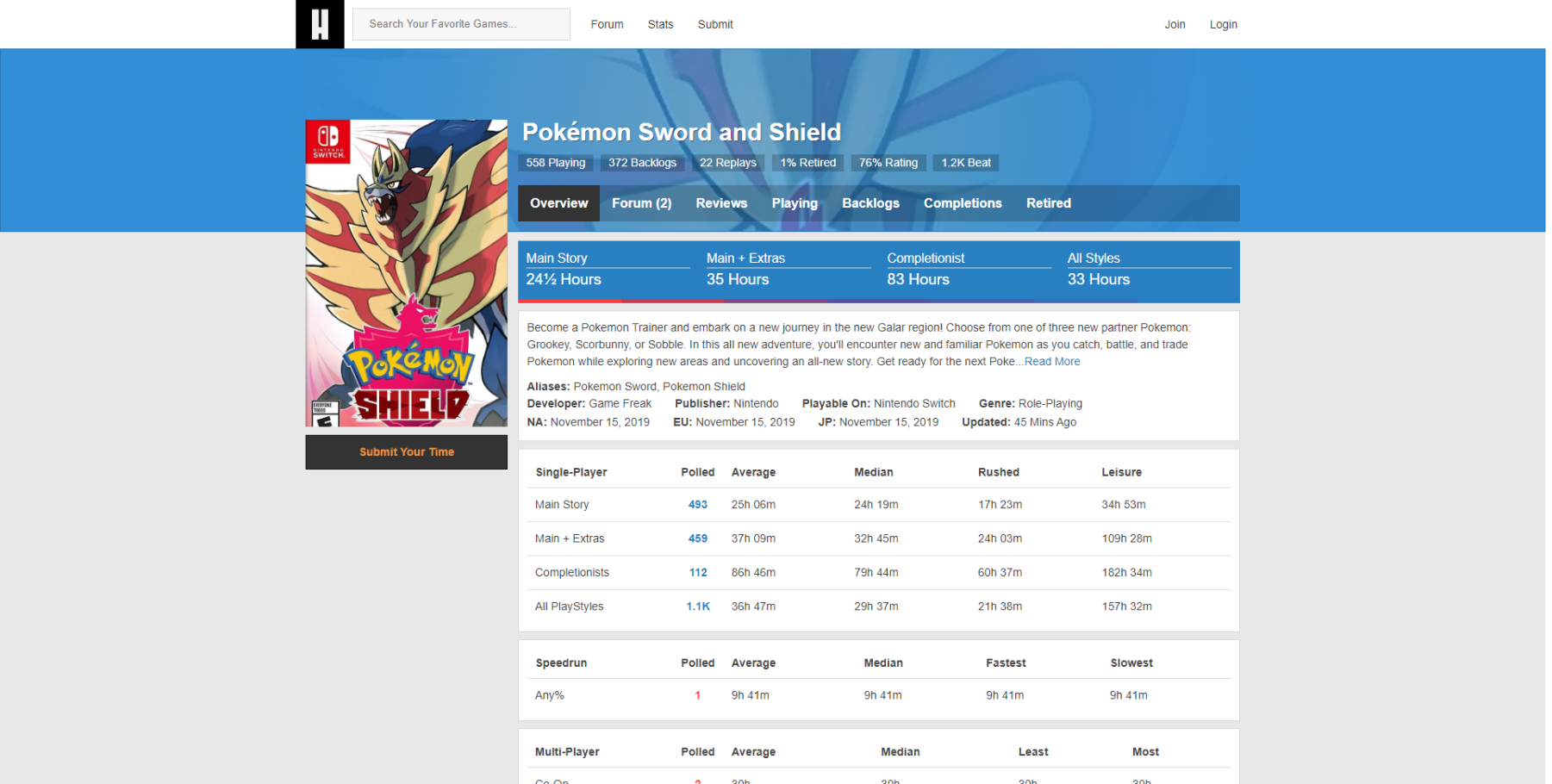Image resolution: width=1552 pixels, height=784 pixels.
Task: View the Completions tab
Action: point(963,203)
